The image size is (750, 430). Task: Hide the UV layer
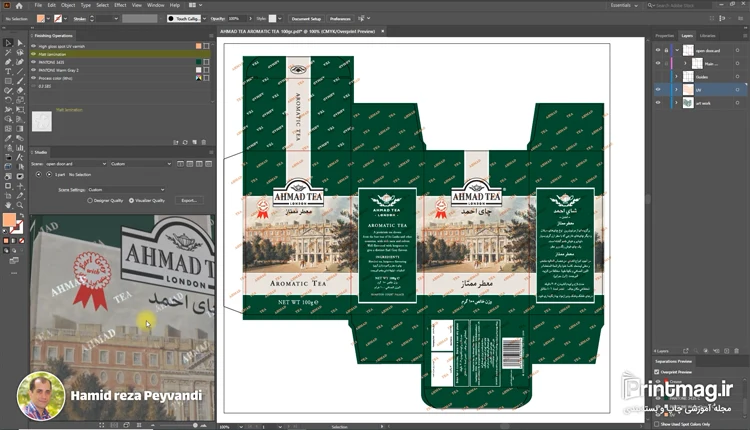(658, 89)
